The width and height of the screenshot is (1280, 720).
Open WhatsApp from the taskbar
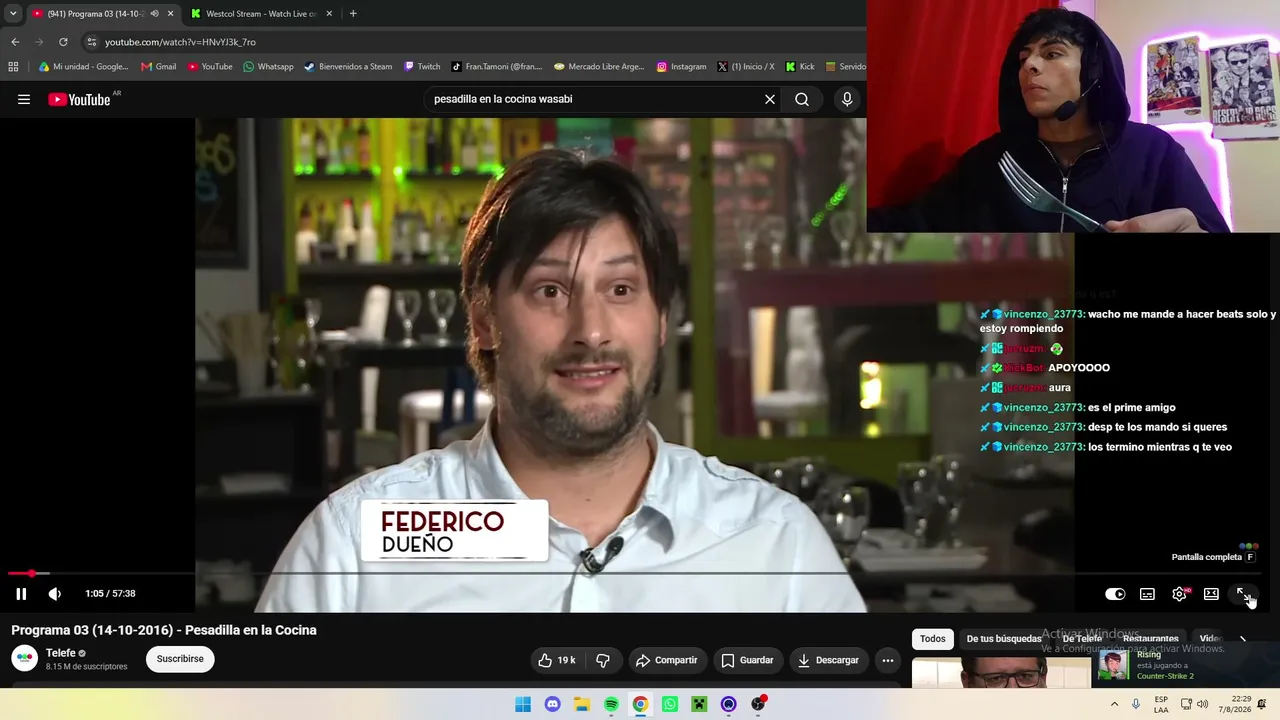pos(670,705)
